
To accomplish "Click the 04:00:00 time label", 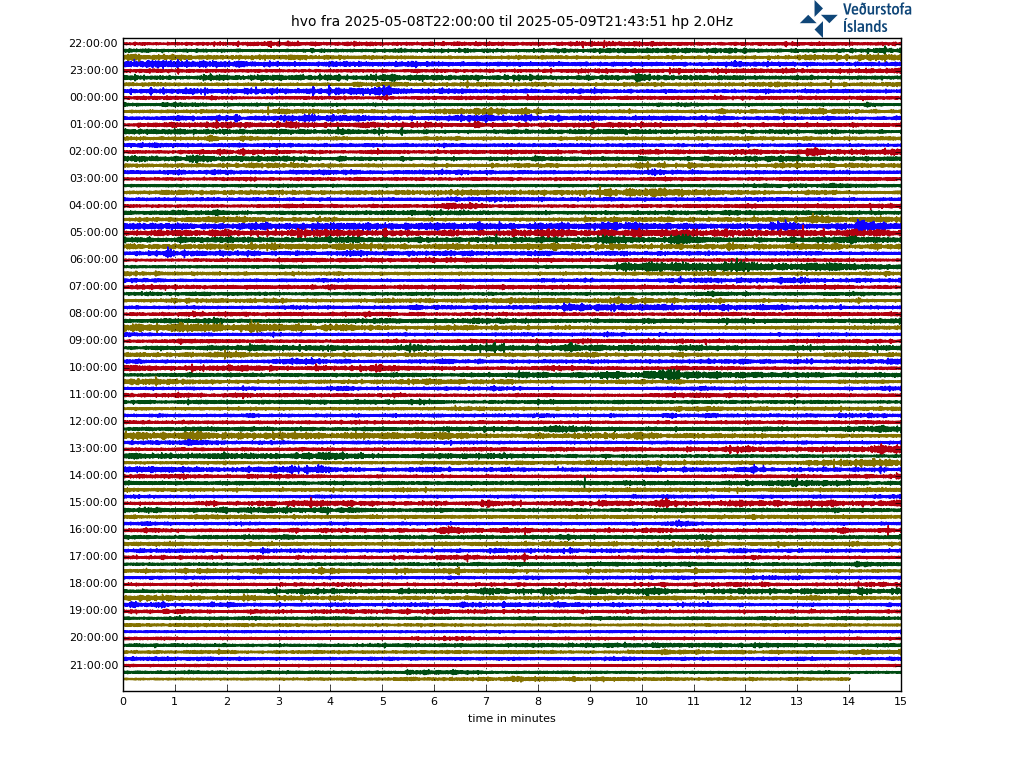I will 93,205.
